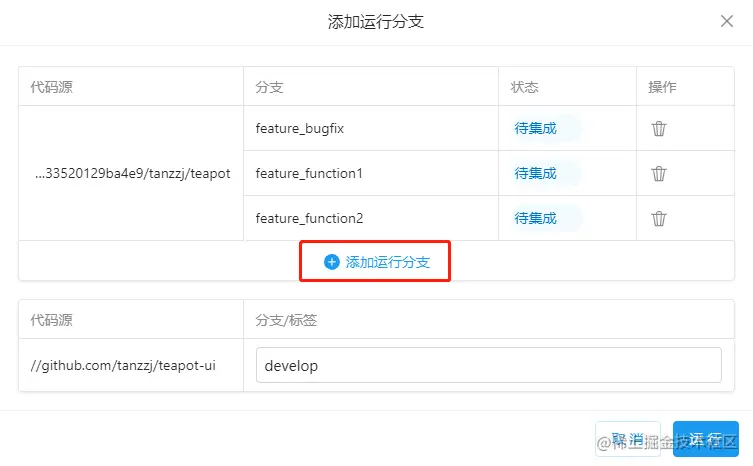The image size is (753, 466).
Task: Close the 添加运行分支 dialog
Action: click(x=727, y=21)
